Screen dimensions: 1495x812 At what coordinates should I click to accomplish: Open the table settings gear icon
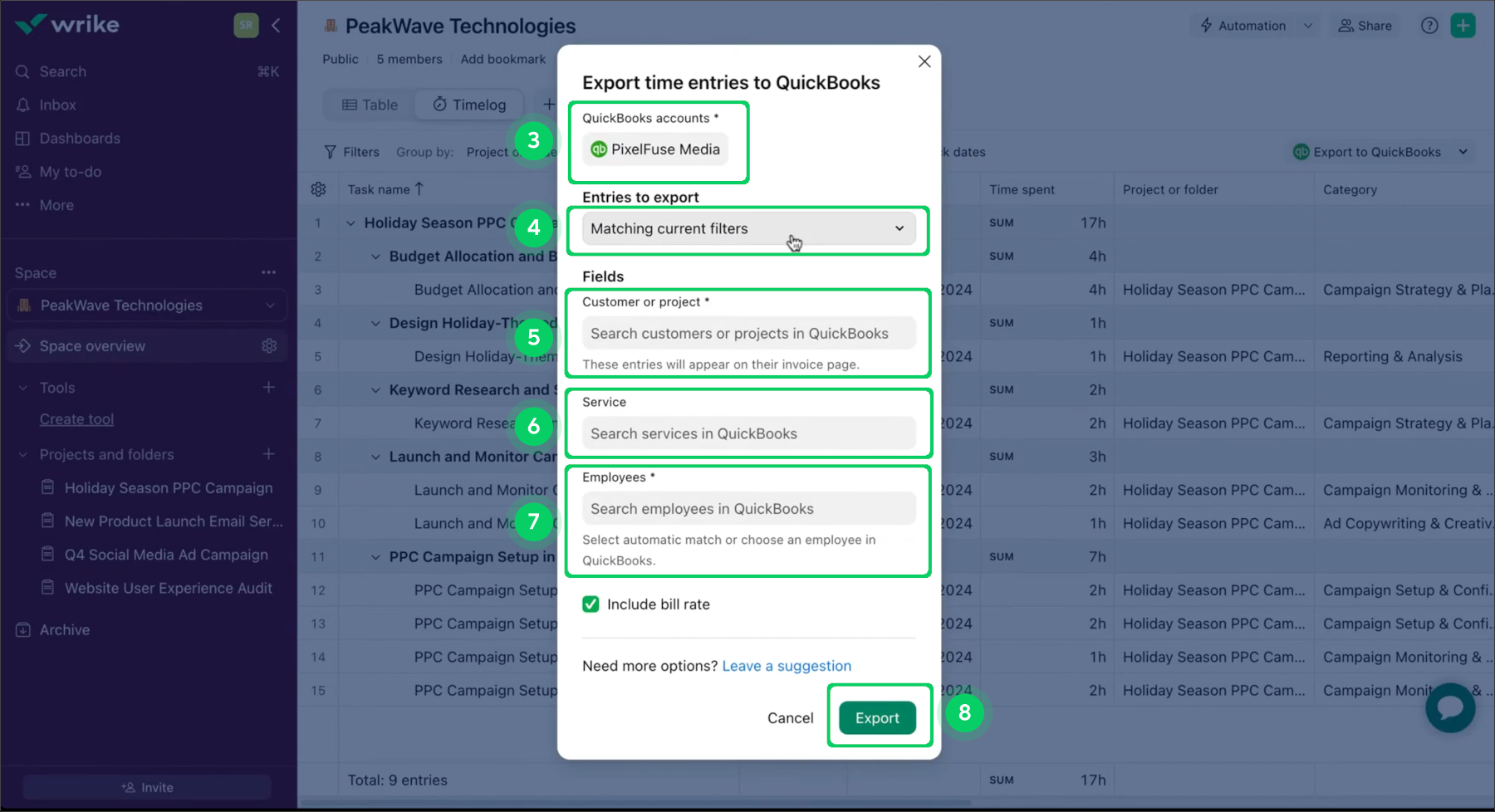318,188
